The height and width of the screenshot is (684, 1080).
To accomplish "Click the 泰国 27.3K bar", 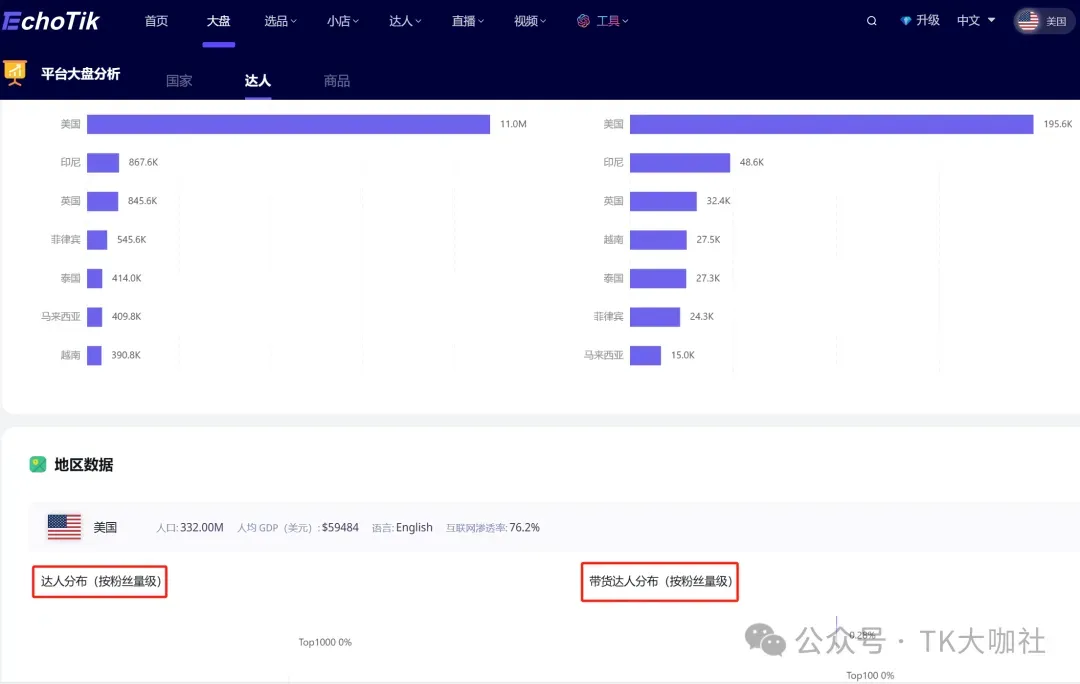I will coord(658,278).
